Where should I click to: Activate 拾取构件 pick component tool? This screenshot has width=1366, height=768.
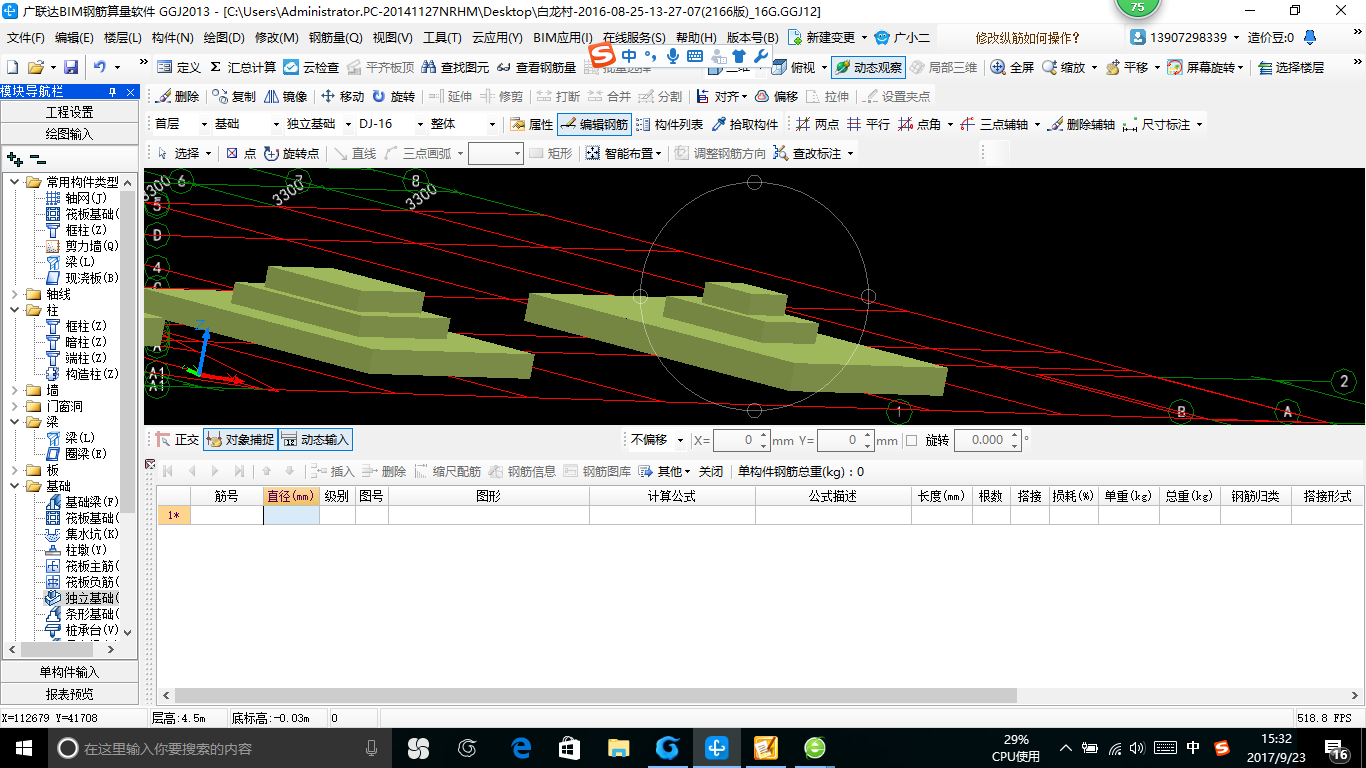pos(745,125)
